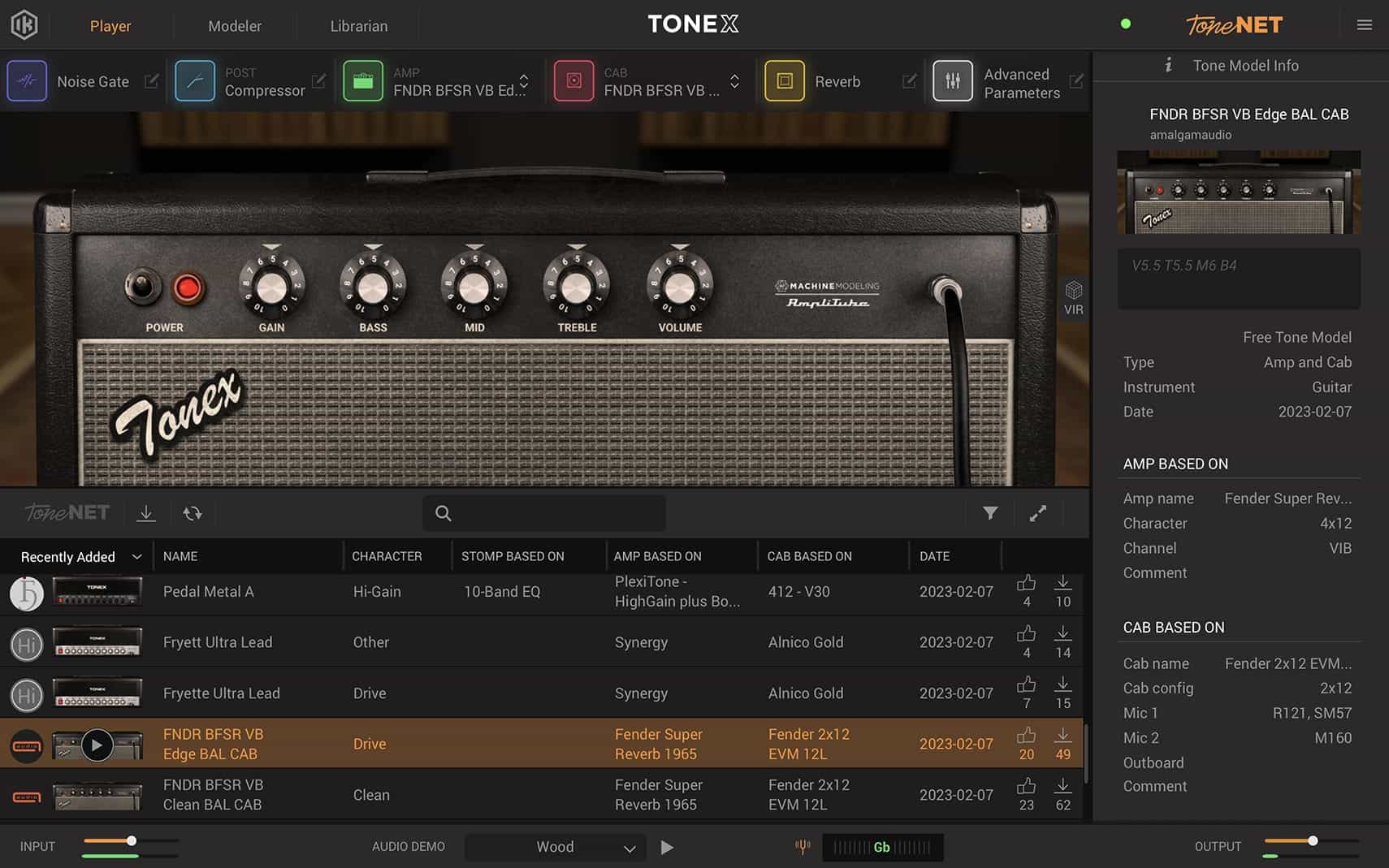Click the amp thumbnail in info panel
Viewport: 1389px width, 868px height.
click(x=1239, y=192)
